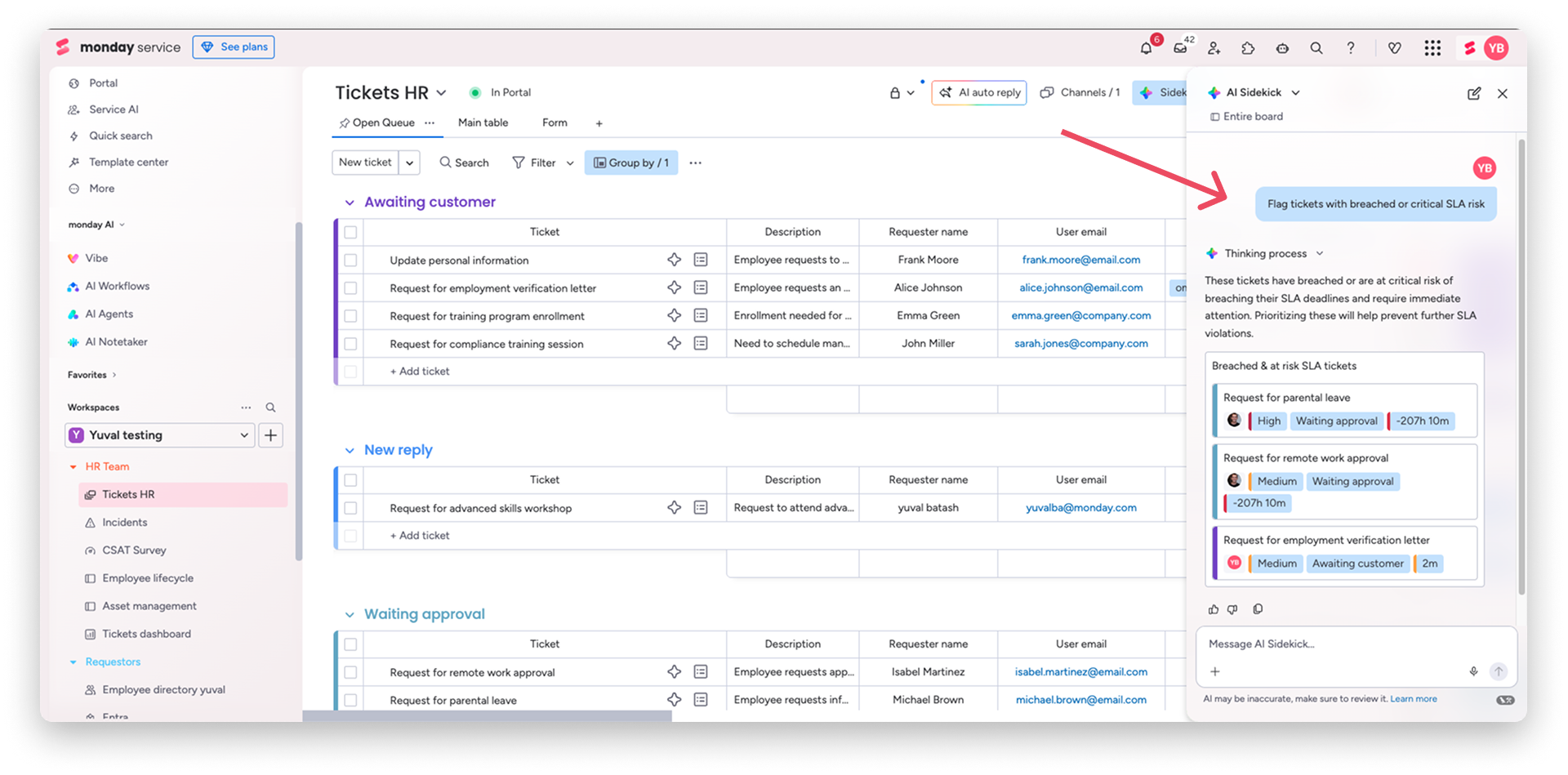Open the Yuval testing workspace selector
Screen dimensions: 1568x775
pyautogui.click(x=160, y=435)
